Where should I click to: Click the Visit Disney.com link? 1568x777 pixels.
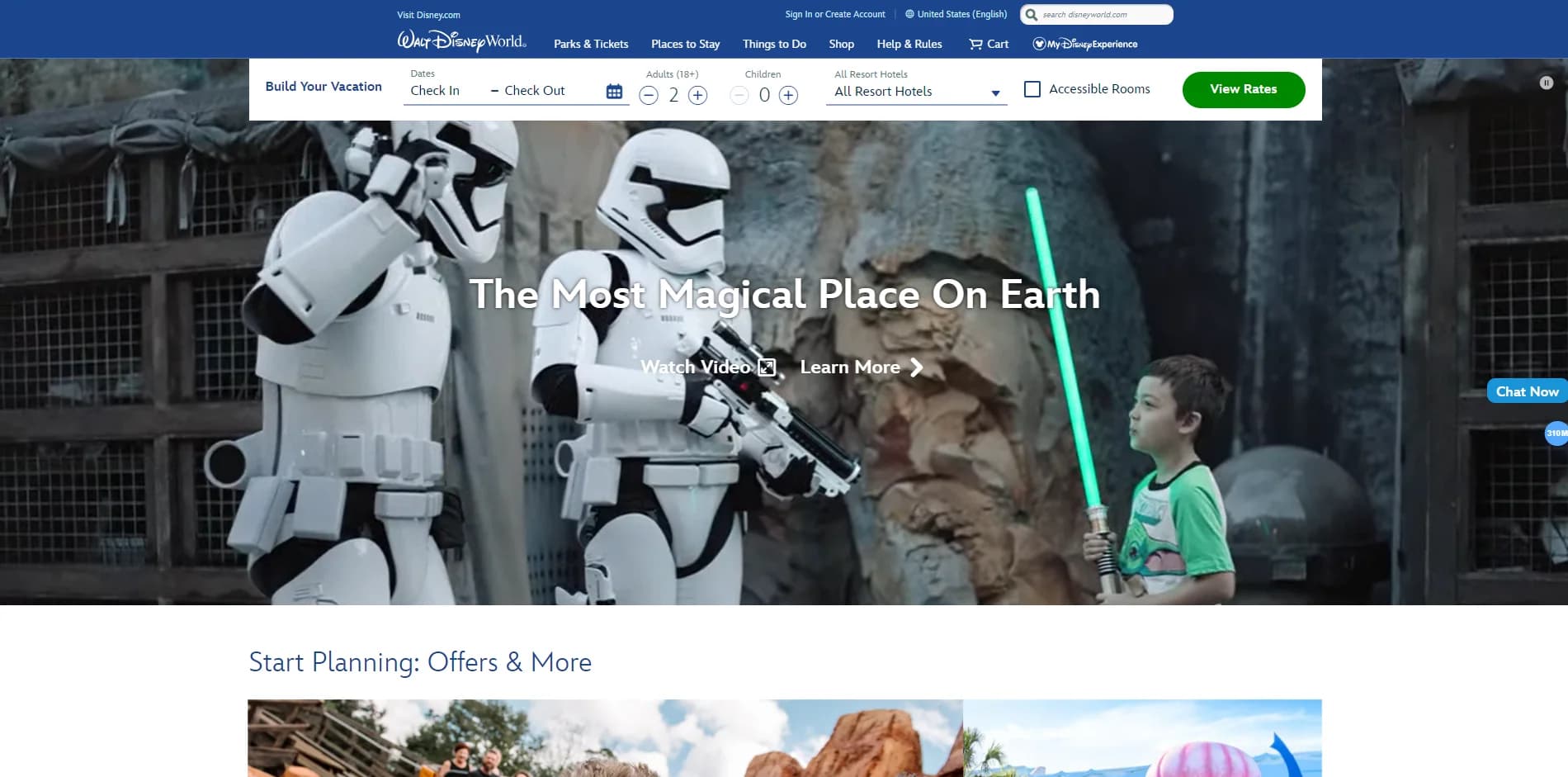click(x=428, y=15)
